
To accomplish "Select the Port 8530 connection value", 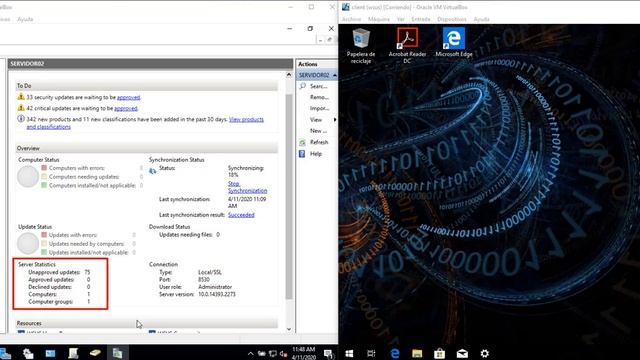I will [x=204, y=279].
